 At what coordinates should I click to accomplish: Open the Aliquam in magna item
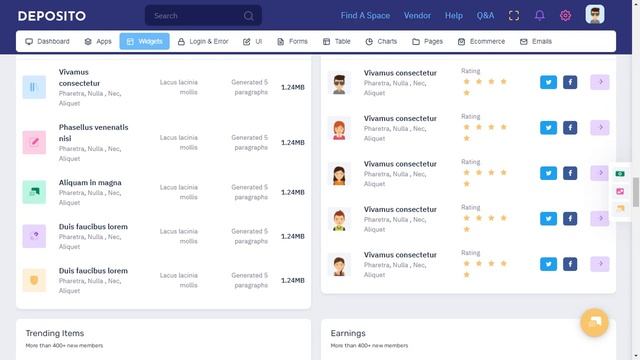[x=90, y=182]
